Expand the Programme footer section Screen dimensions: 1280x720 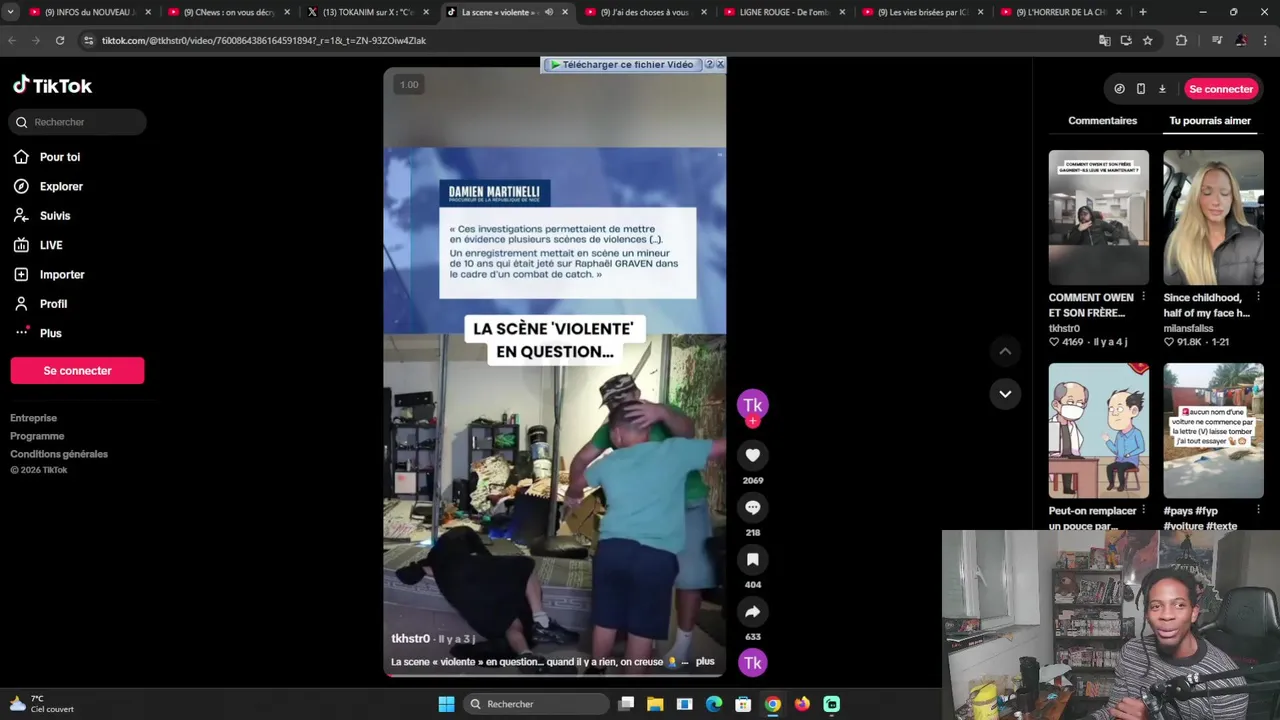point(37,436)
